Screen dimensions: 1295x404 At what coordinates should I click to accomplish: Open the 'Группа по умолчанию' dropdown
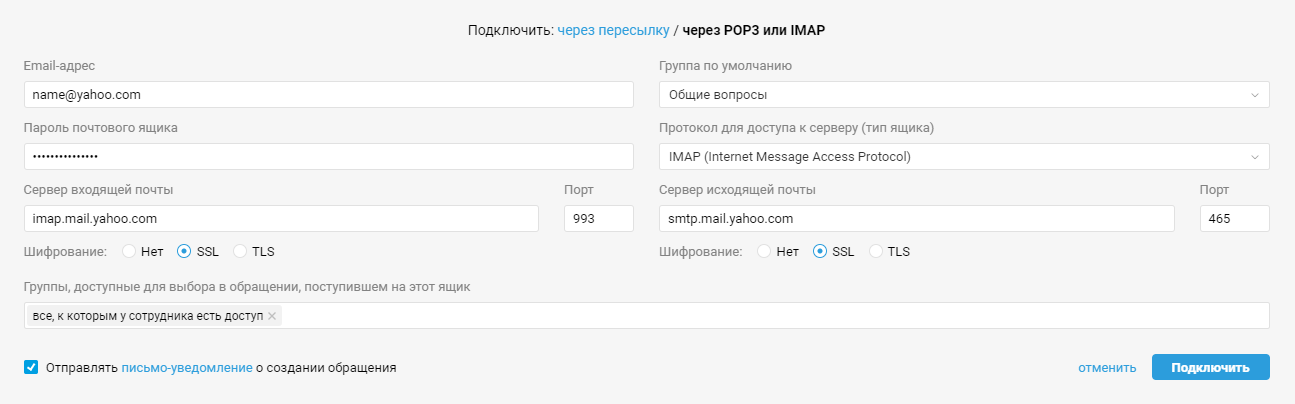(x=963, y=95)
